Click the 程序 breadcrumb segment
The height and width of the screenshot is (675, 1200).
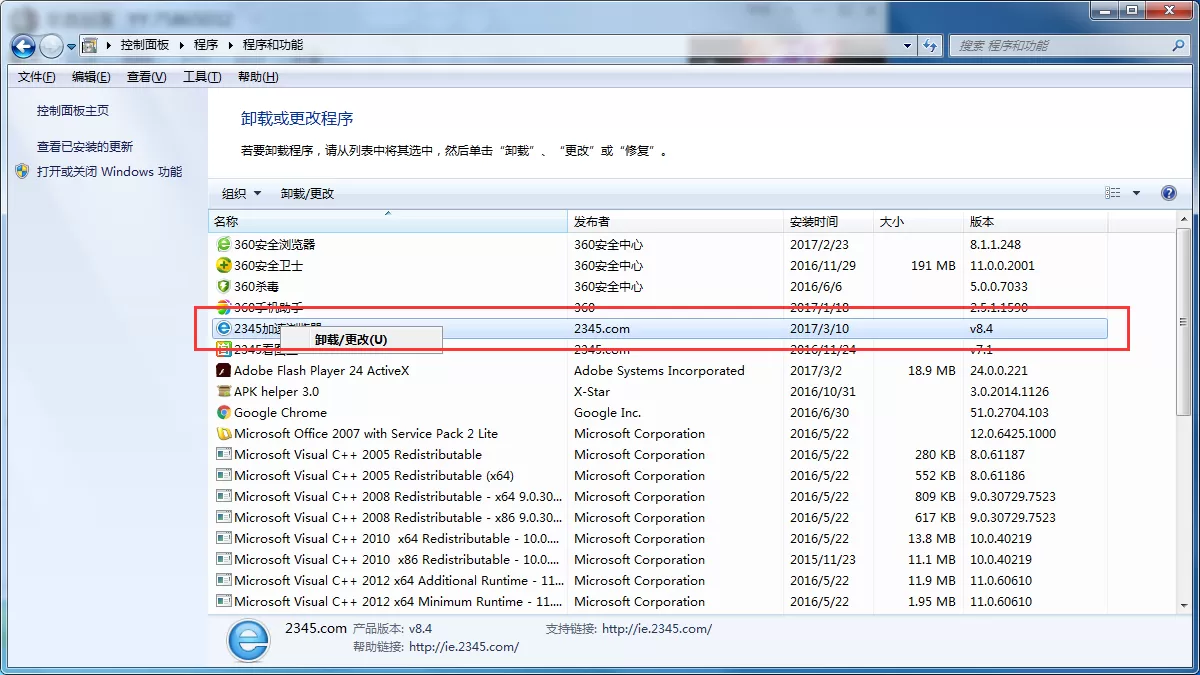[206, 45]
